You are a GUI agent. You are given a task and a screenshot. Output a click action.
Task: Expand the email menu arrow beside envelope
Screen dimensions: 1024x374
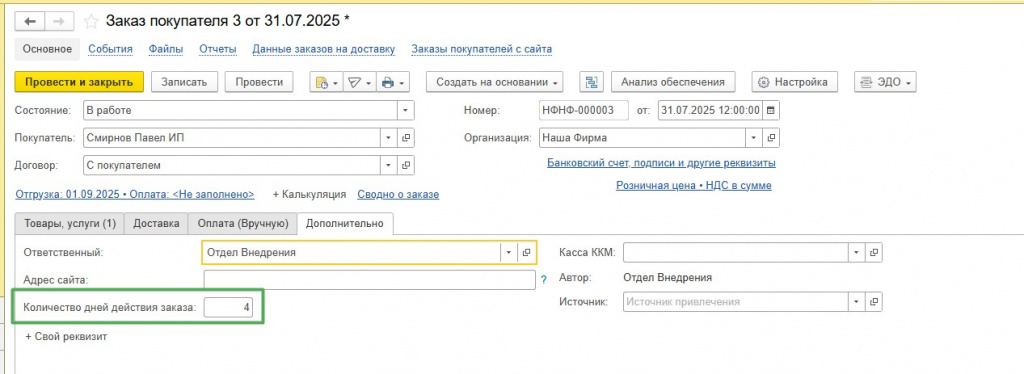(x=368, y=83)
